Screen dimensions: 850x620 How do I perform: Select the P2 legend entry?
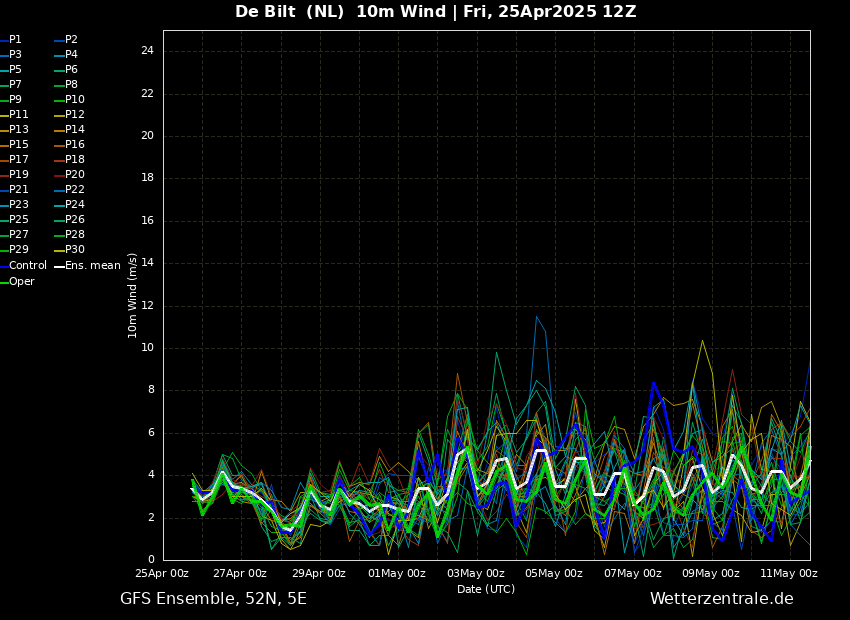pyautogui.click(x=71, y=40)
